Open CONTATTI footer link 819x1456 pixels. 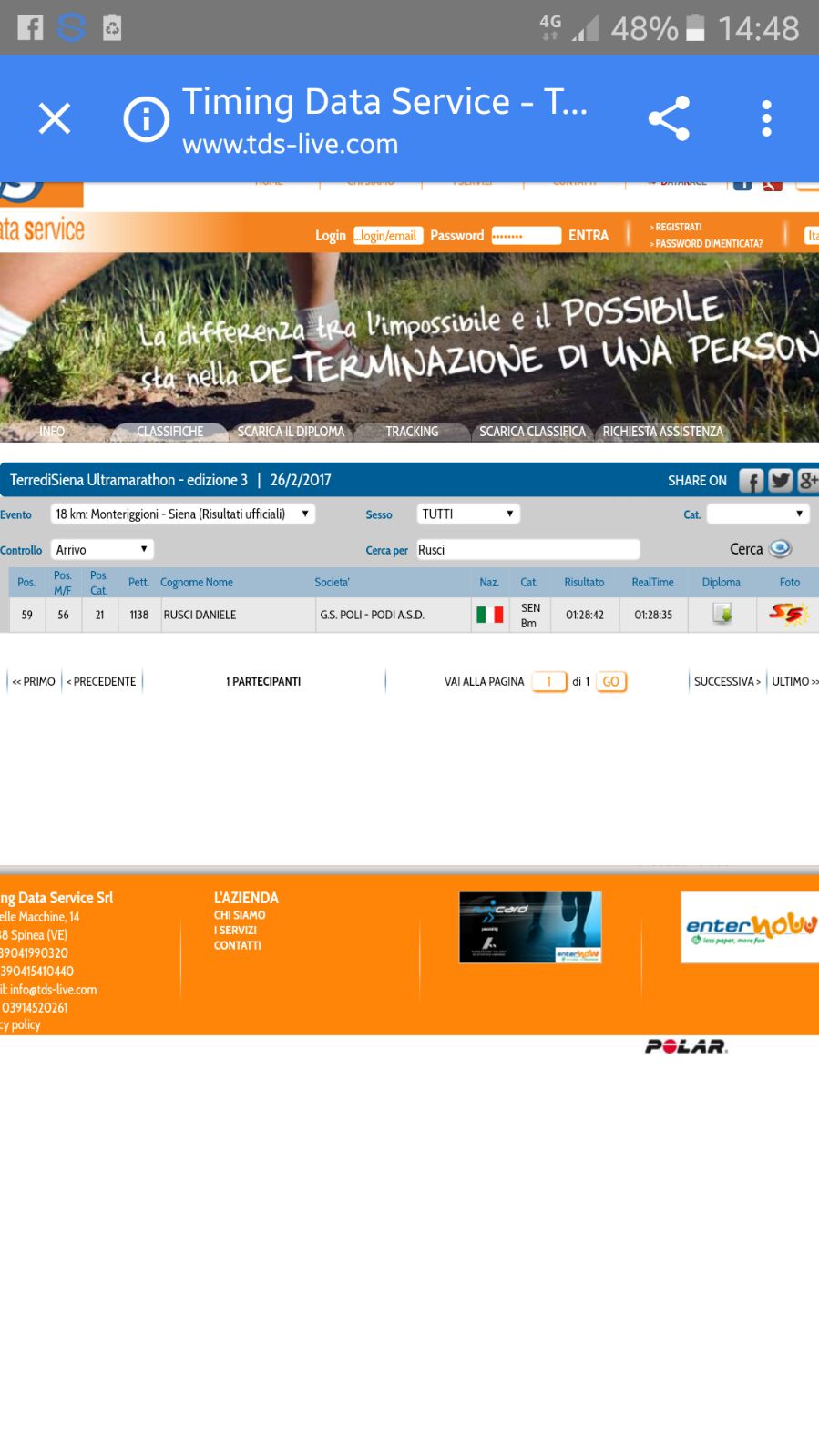click(x=238, y=946)
